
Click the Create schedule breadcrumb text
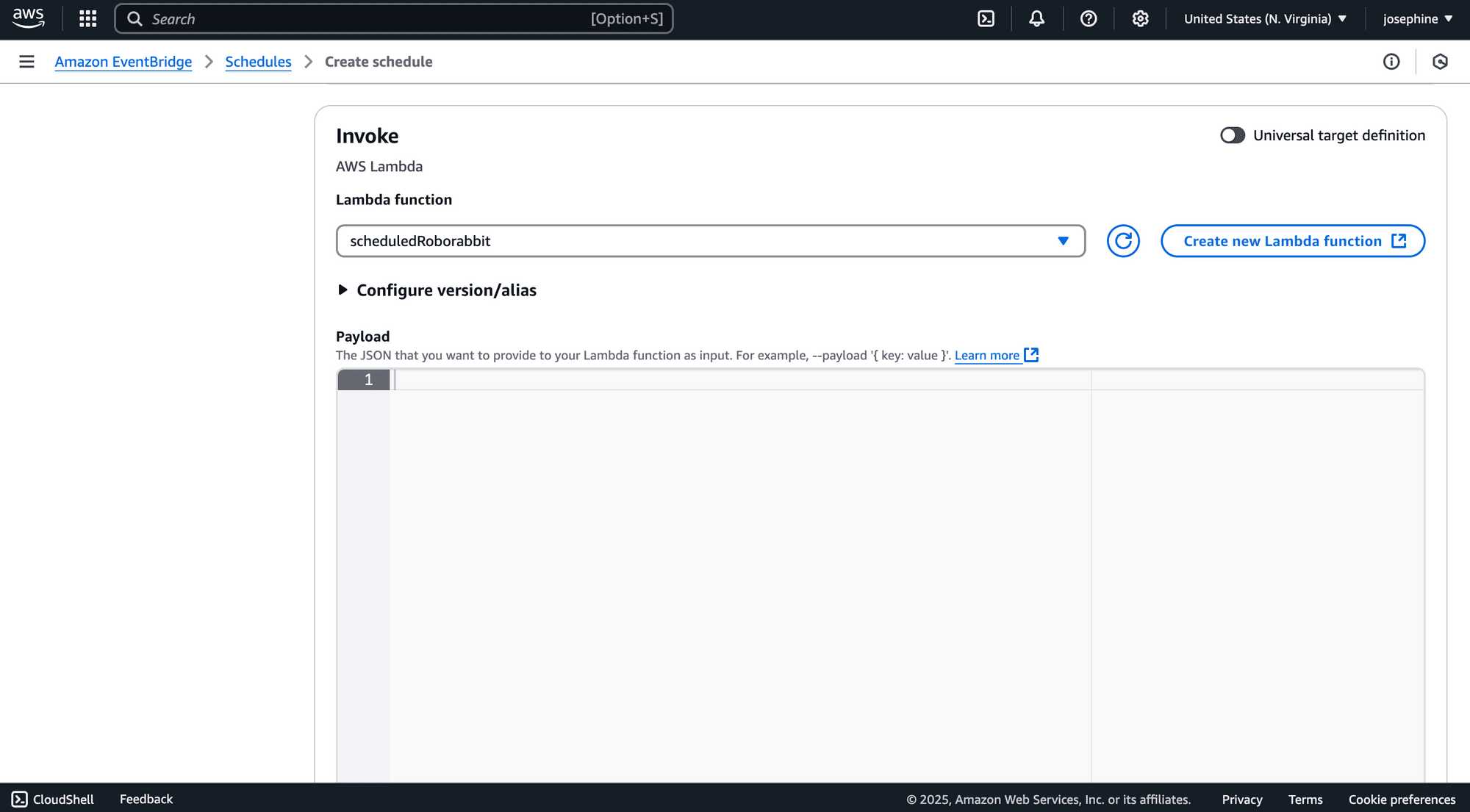(379, 62)
